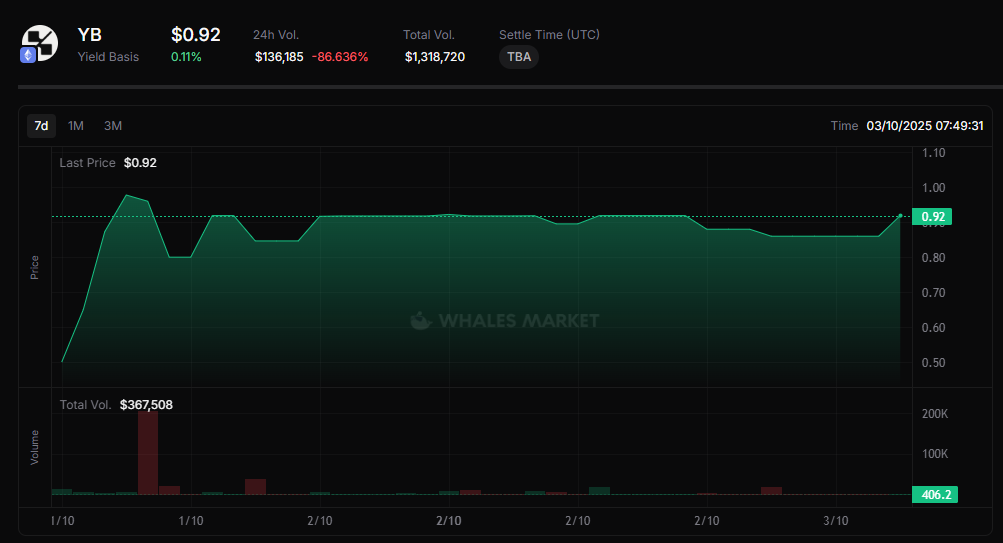This screenshot has width=1003, height=543.
Task: Select the tallest red volume bar
Action: [x=148, y=452]
